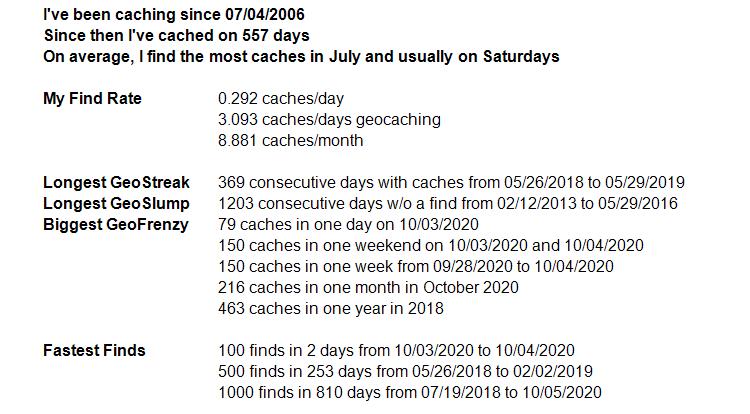This screenshot has height=414, width=750.
Task: Click the 'Biggest GeoFrenzy' label
Action: pyautogui.click(x=116, y=225)
